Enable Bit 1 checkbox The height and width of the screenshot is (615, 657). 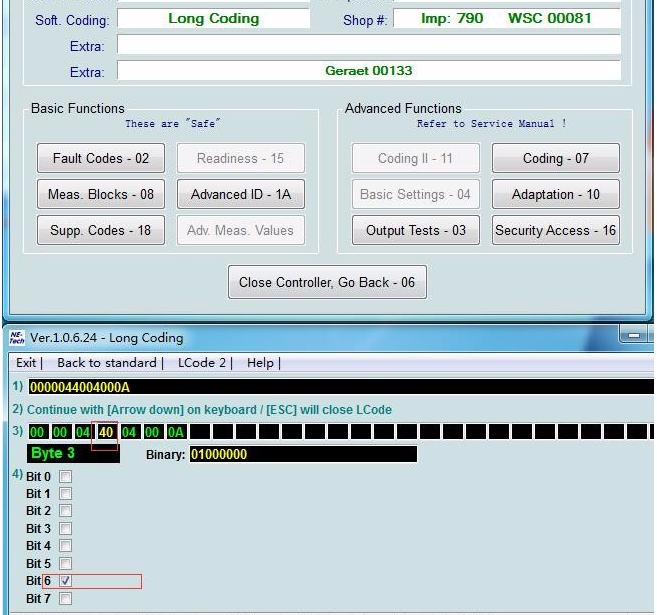tap(65, 494)
